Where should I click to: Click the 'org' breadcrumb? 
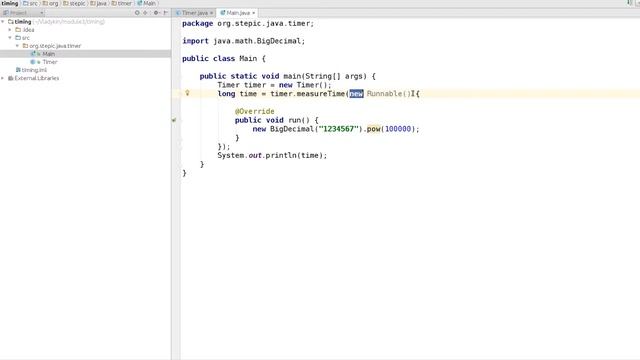click(51, 3)
